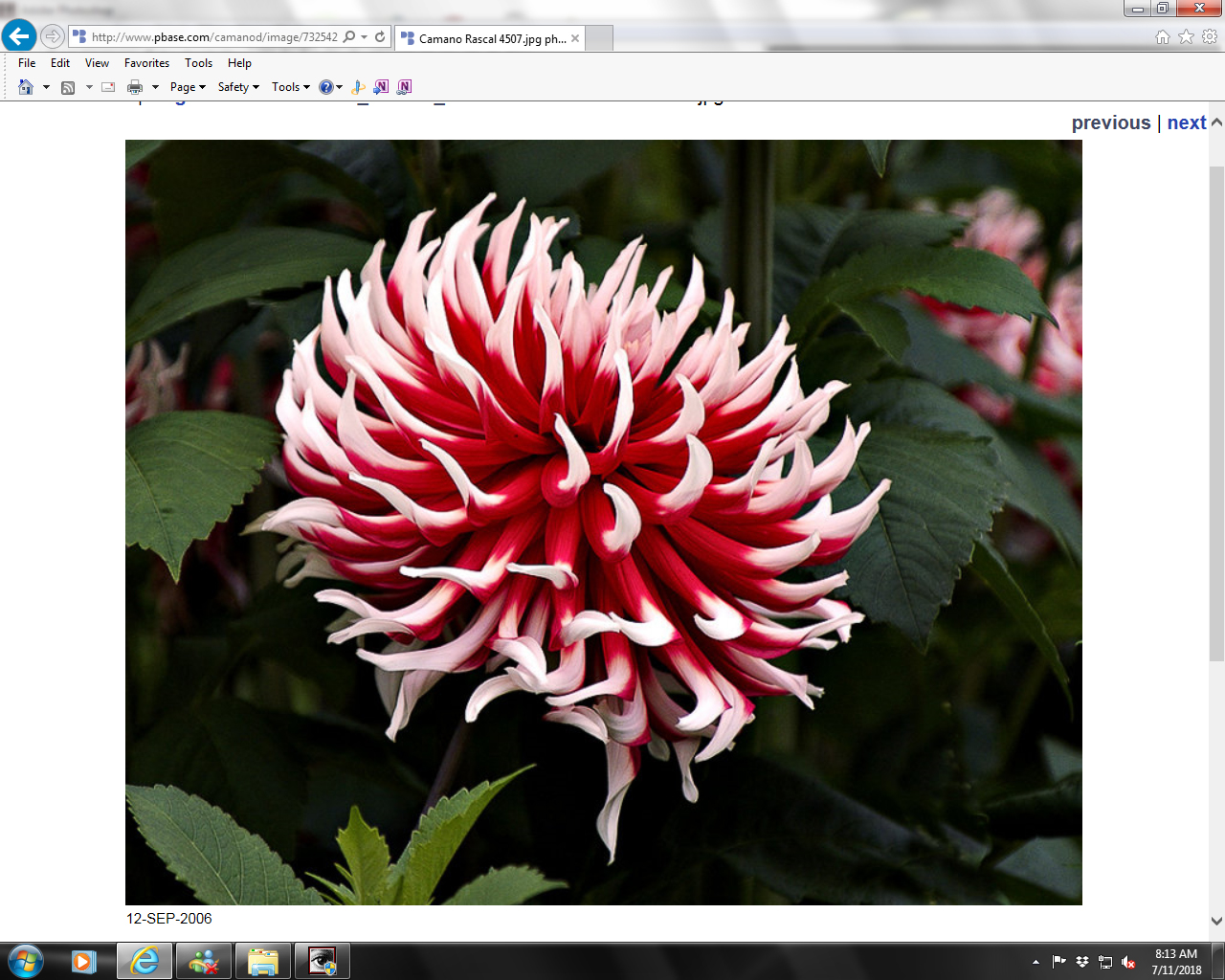Click the previous image link
Screen dimensions: 1225x980
(1111, 122)
